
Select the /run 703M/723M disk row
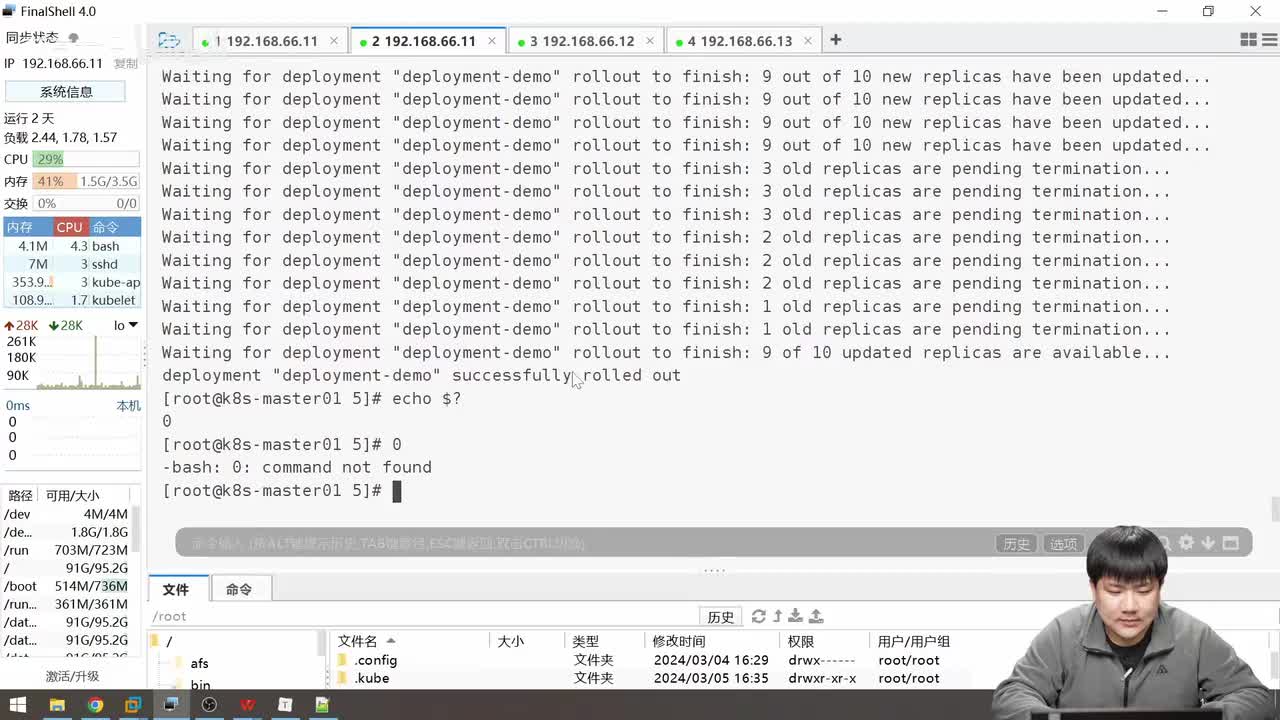click(x=68, y=550)
